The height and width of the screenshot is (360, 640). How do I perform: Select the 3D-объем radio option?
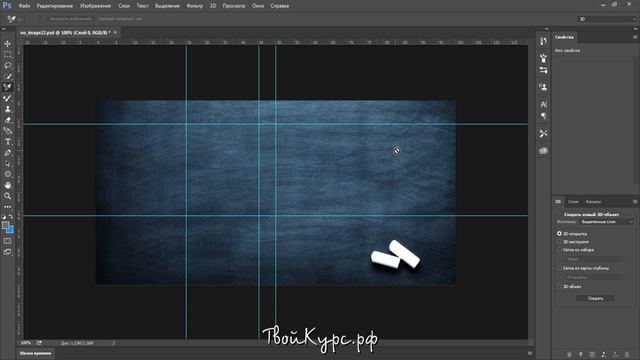tap(559, 286)
